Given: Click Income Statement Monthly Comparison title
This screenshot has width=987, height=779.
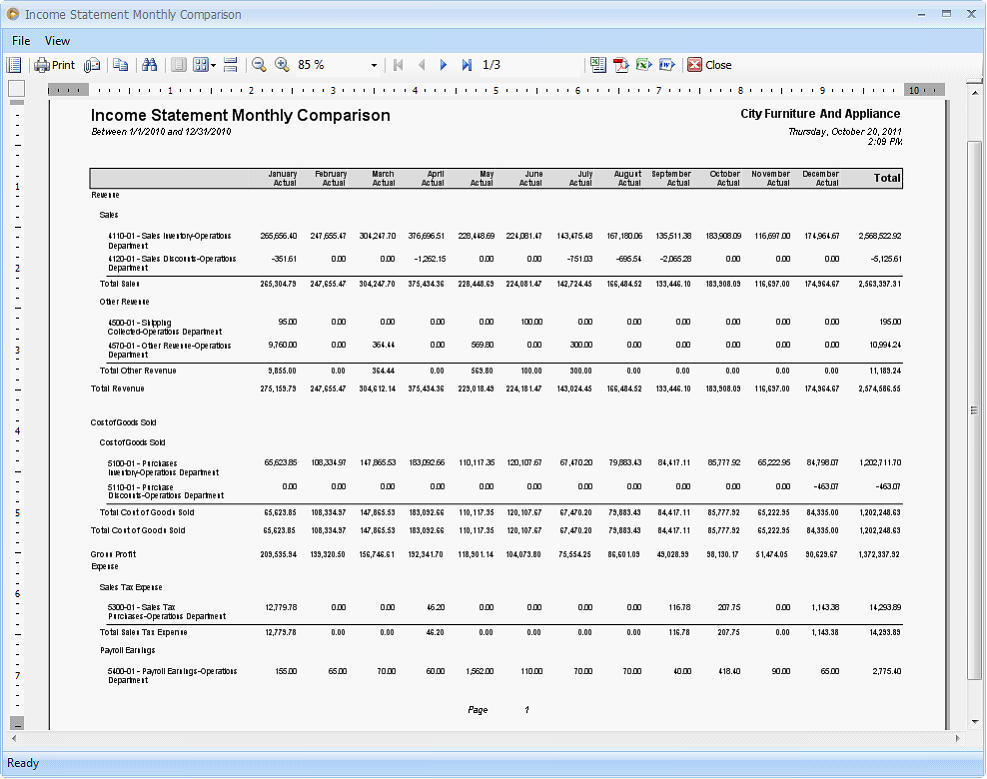Looking at the screenshot, I should click(240, 115).
